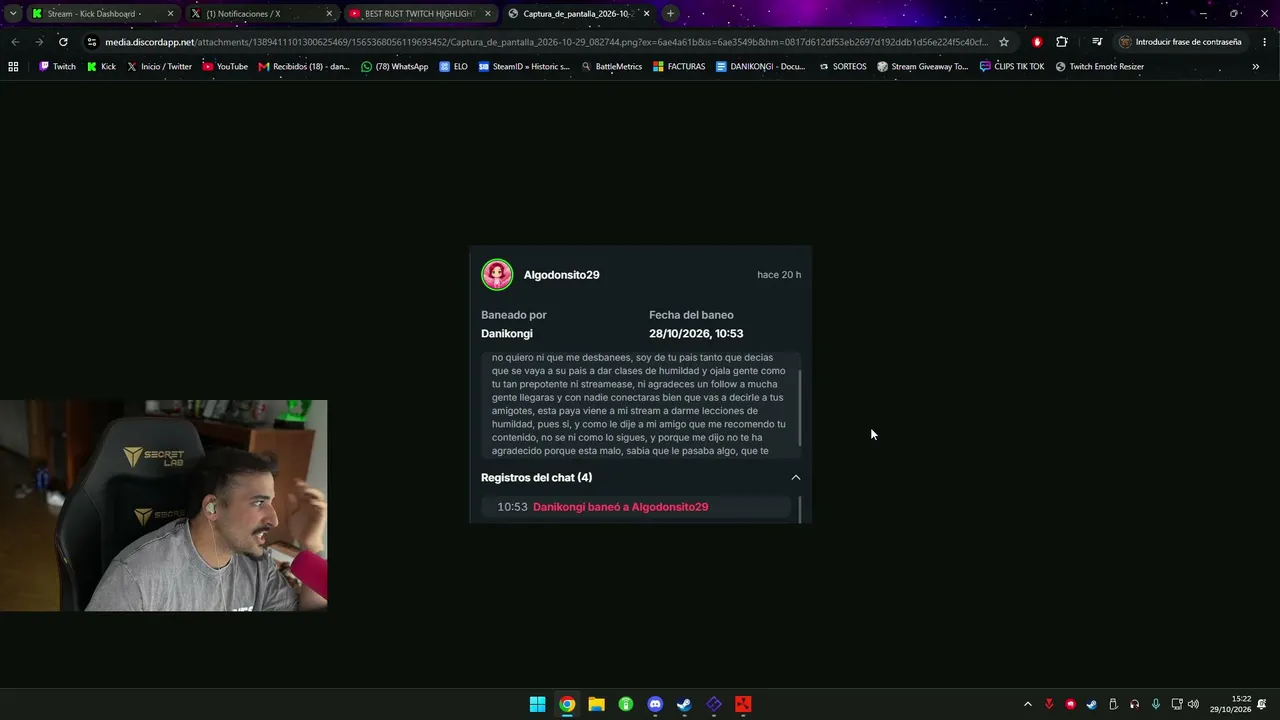Image resolution: width=1280 pixels, height=720 pixels.
Task: Open the SORTEOS bookmark
Action: [842, 67]
